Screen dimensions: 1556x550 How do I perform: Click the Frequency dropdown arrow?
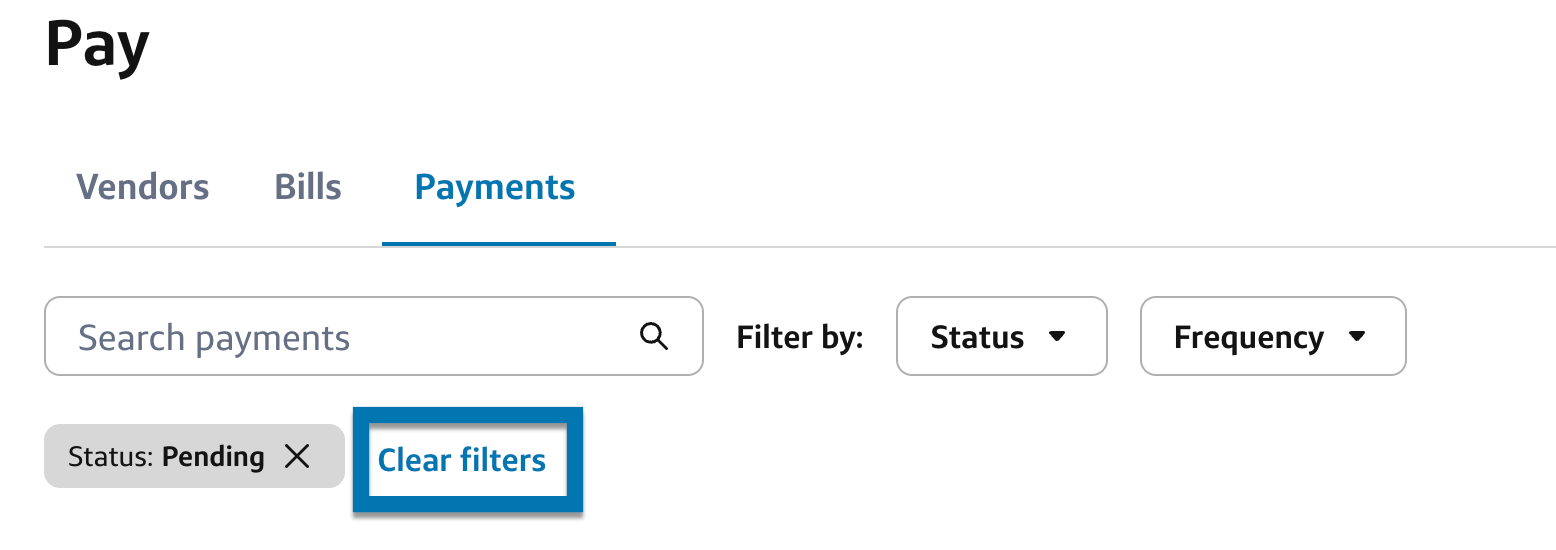click(1357, 337)
